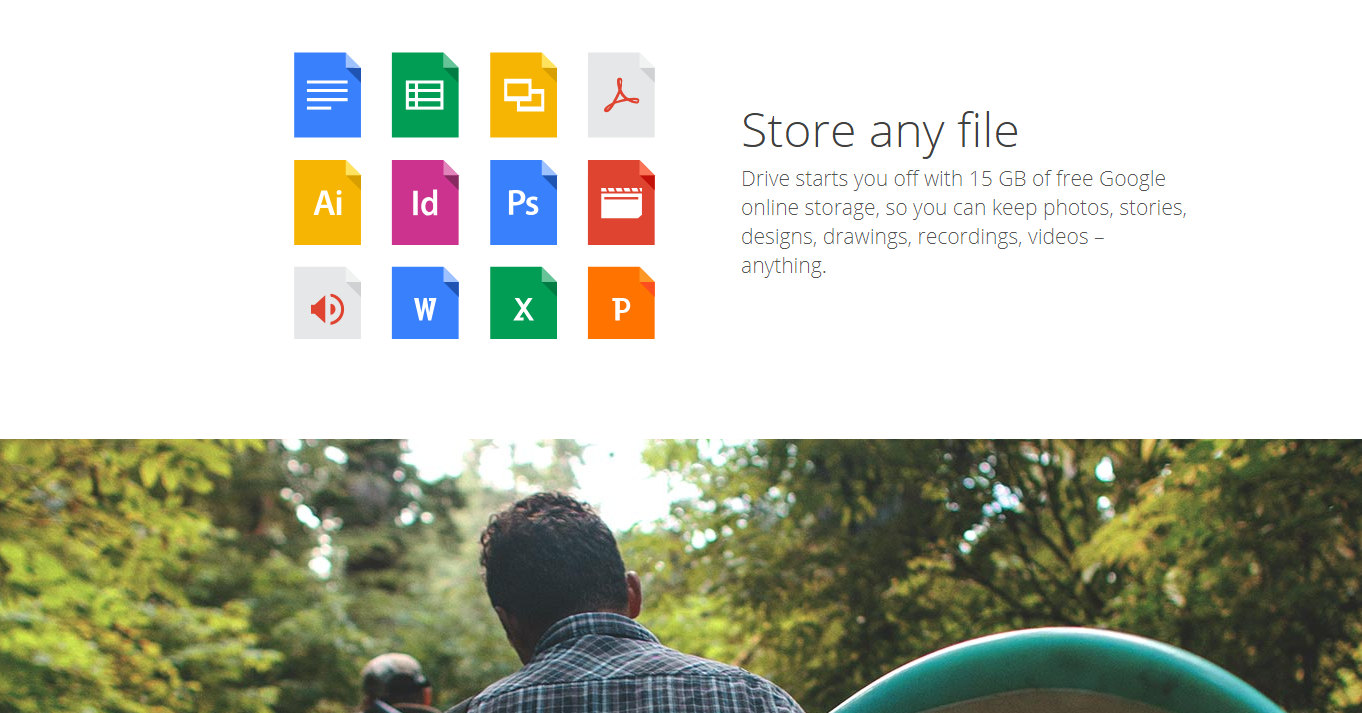Open the blue Word W icon
The image size is (1362, 713).
(x=425, y=303)
